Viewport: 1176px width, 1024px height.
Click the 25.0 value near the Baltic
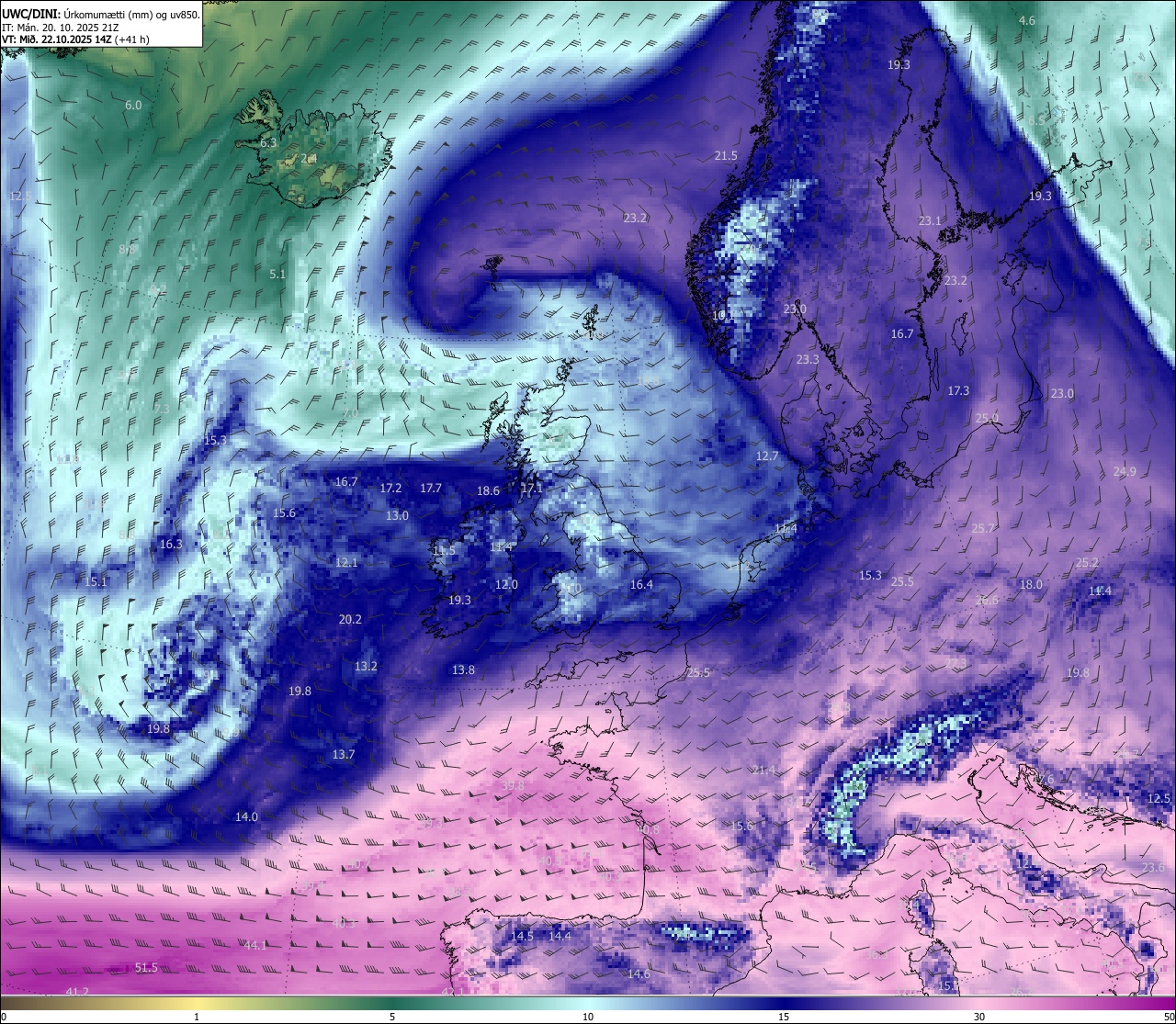click(x=987, y=419)
